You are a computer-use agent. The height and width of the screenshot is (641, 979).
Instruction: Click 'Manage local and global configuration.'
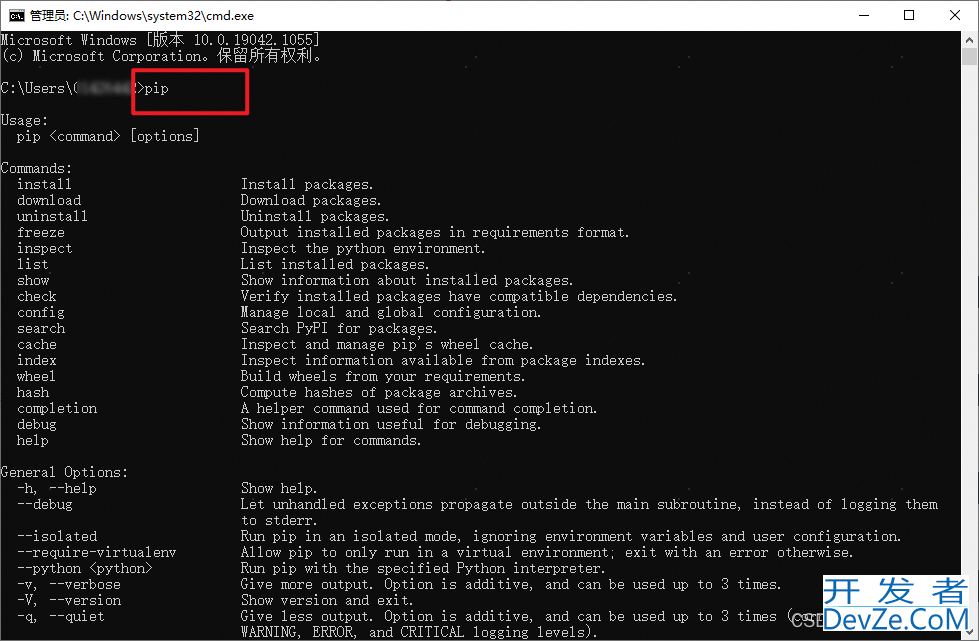point(391,313)
